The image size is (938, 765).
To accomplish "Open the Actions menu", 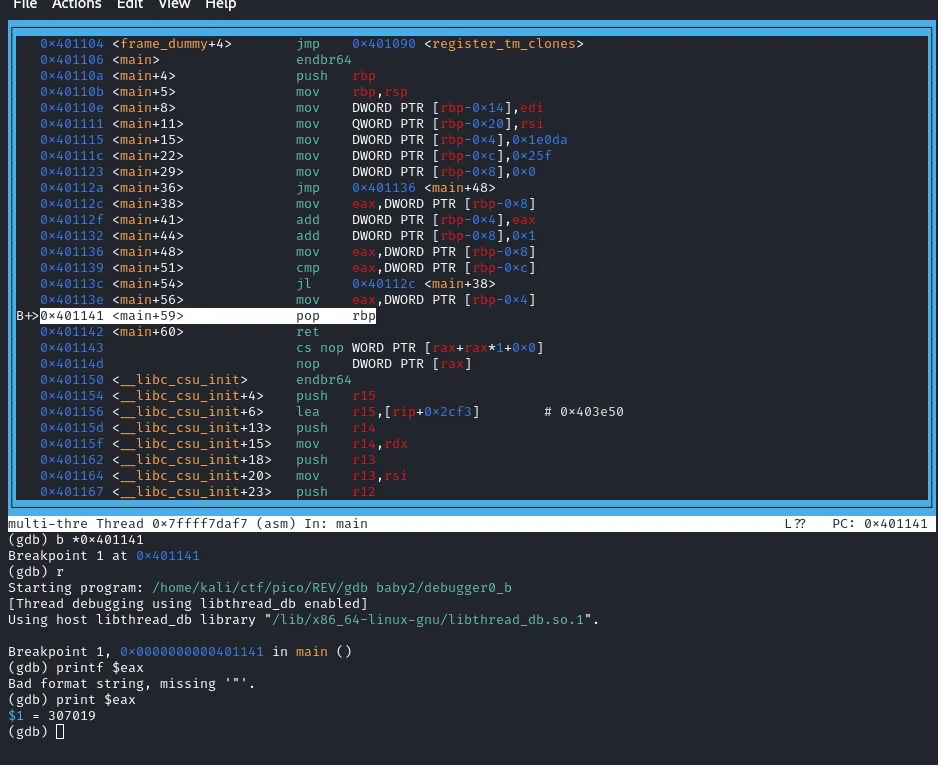I will (77, 5).
